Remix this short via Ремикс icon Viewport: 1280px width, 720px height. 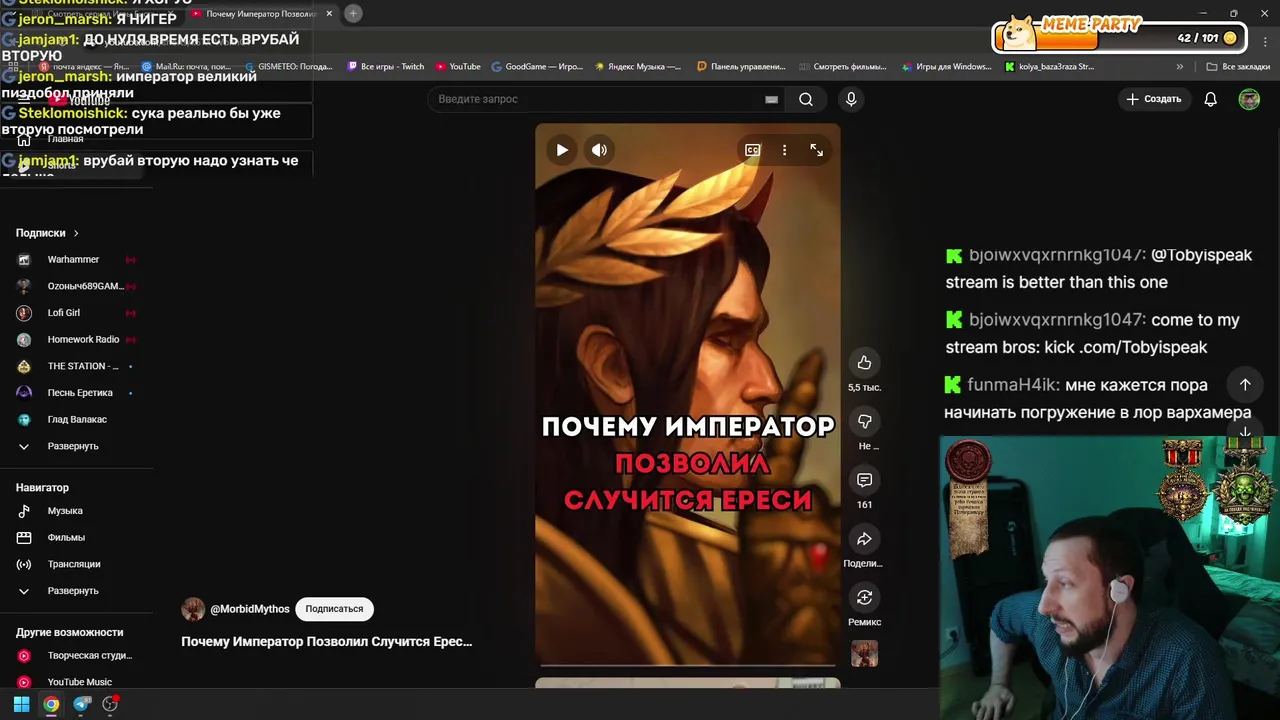click(x=864, y=598)
